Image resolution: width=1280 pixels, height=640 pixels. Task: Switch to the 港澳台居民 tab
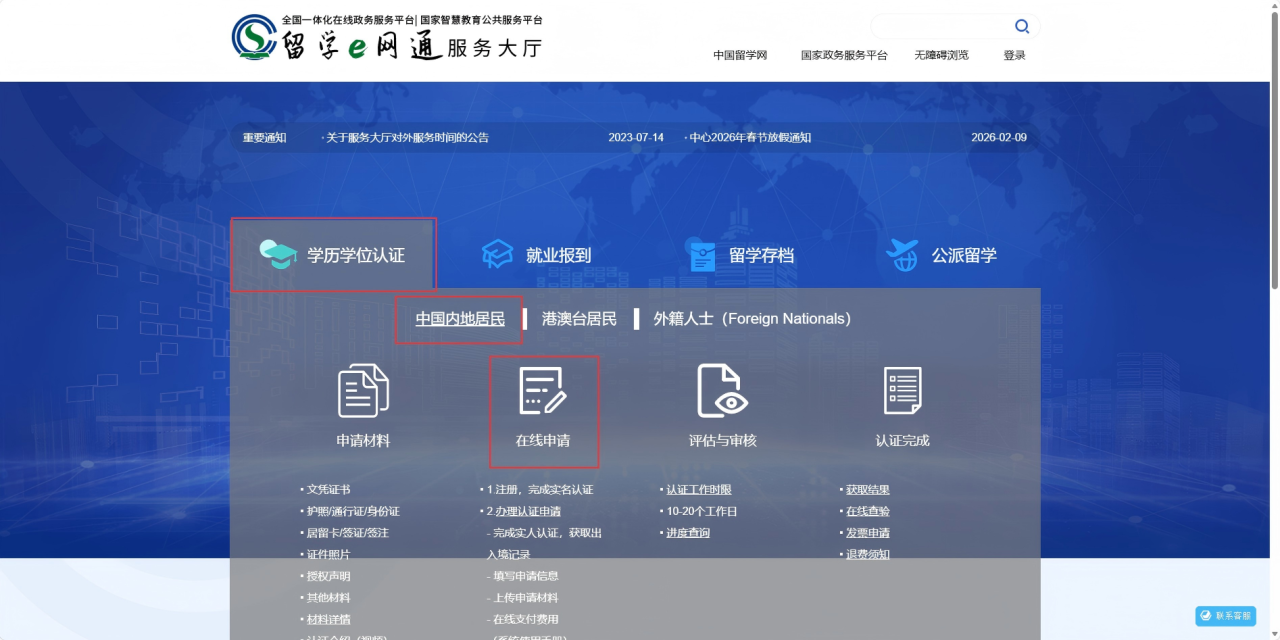(578, 318)
